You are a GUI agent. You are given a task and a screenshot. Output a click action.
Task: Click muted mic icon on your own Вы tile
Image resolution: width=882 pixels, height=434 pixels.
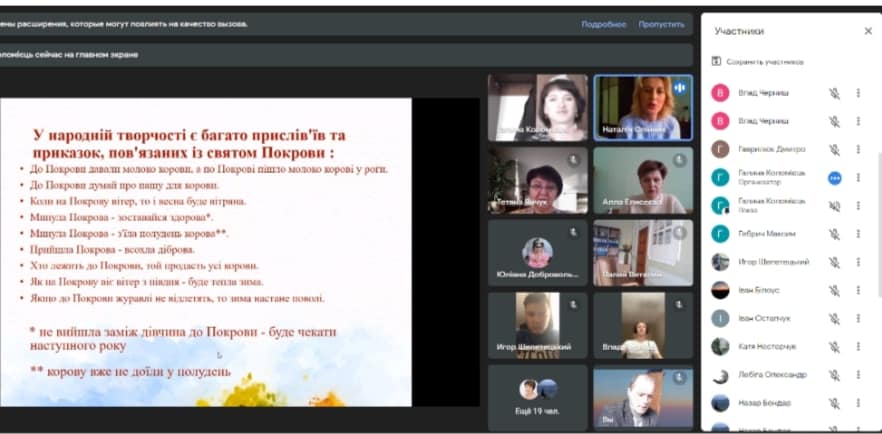680,378
